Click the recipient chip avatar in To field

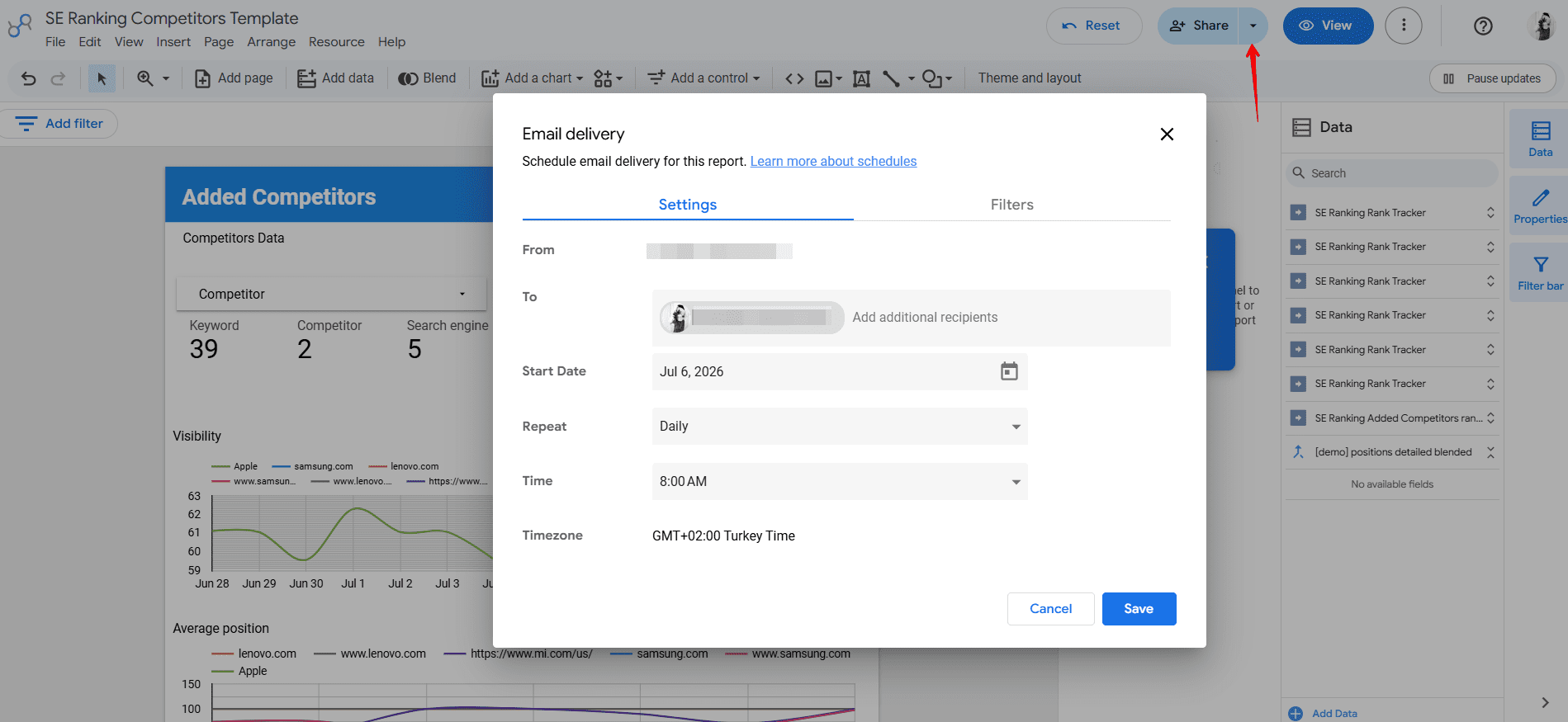[676, 318]
